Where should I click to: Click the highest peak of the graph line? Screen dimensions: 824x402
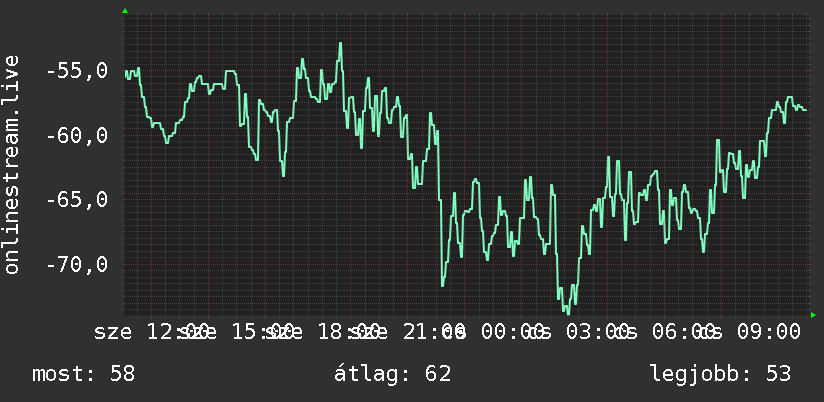point(341,44)
